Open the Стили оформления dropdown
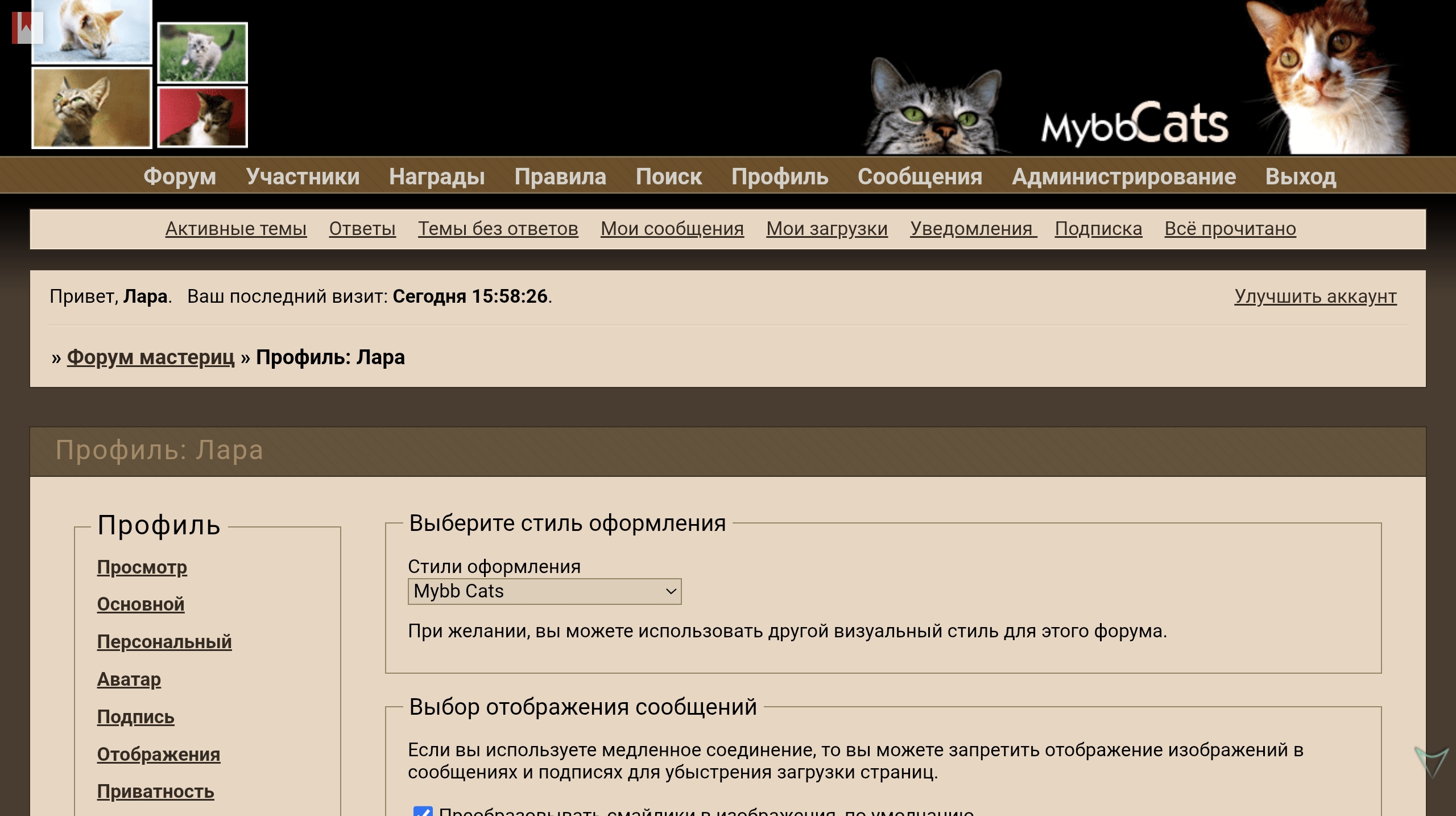1456x816 pixels. pyautogui.click(x=544, y=591)
